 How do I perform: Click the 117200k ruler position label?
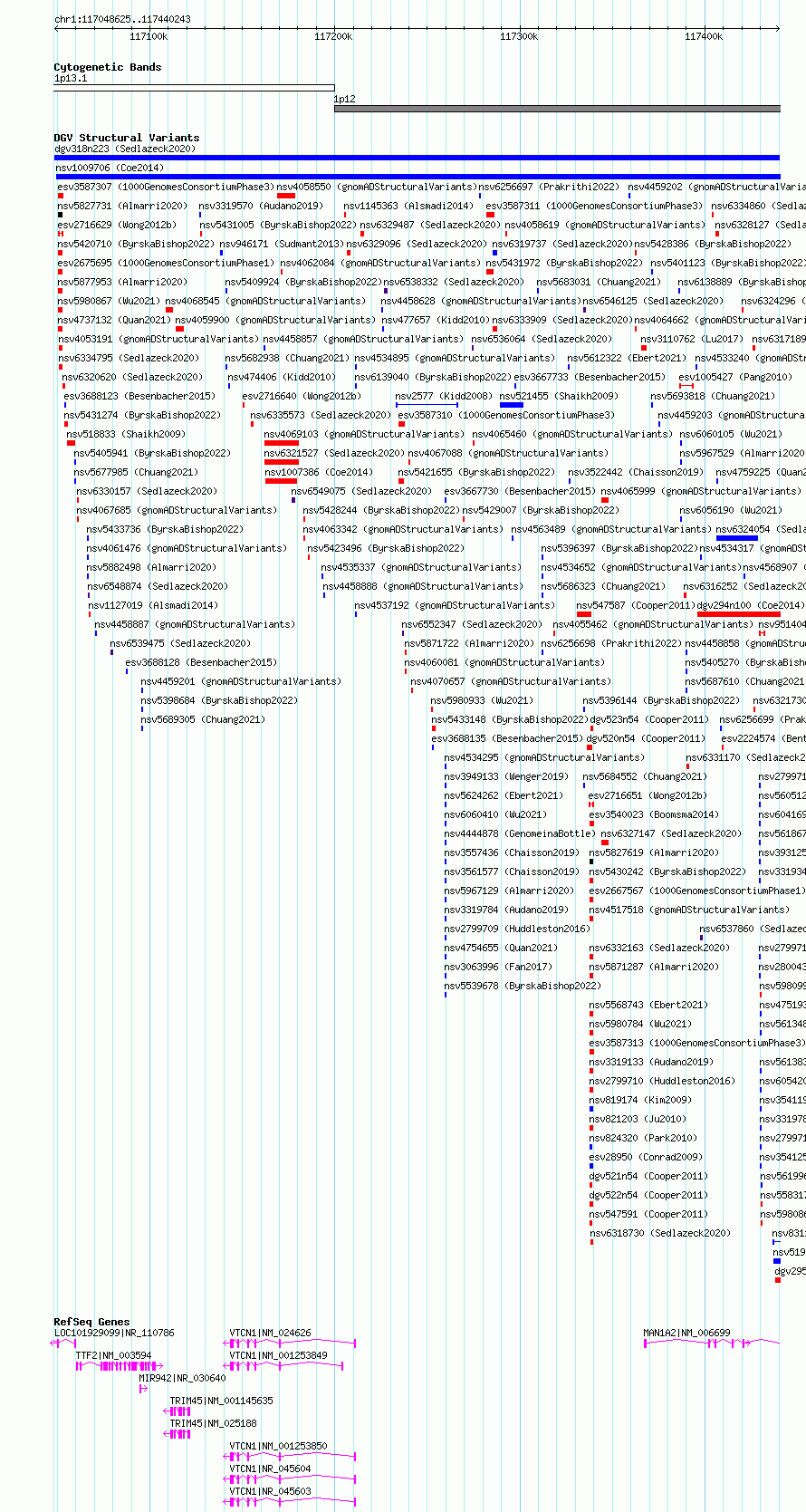click(333, 36)
